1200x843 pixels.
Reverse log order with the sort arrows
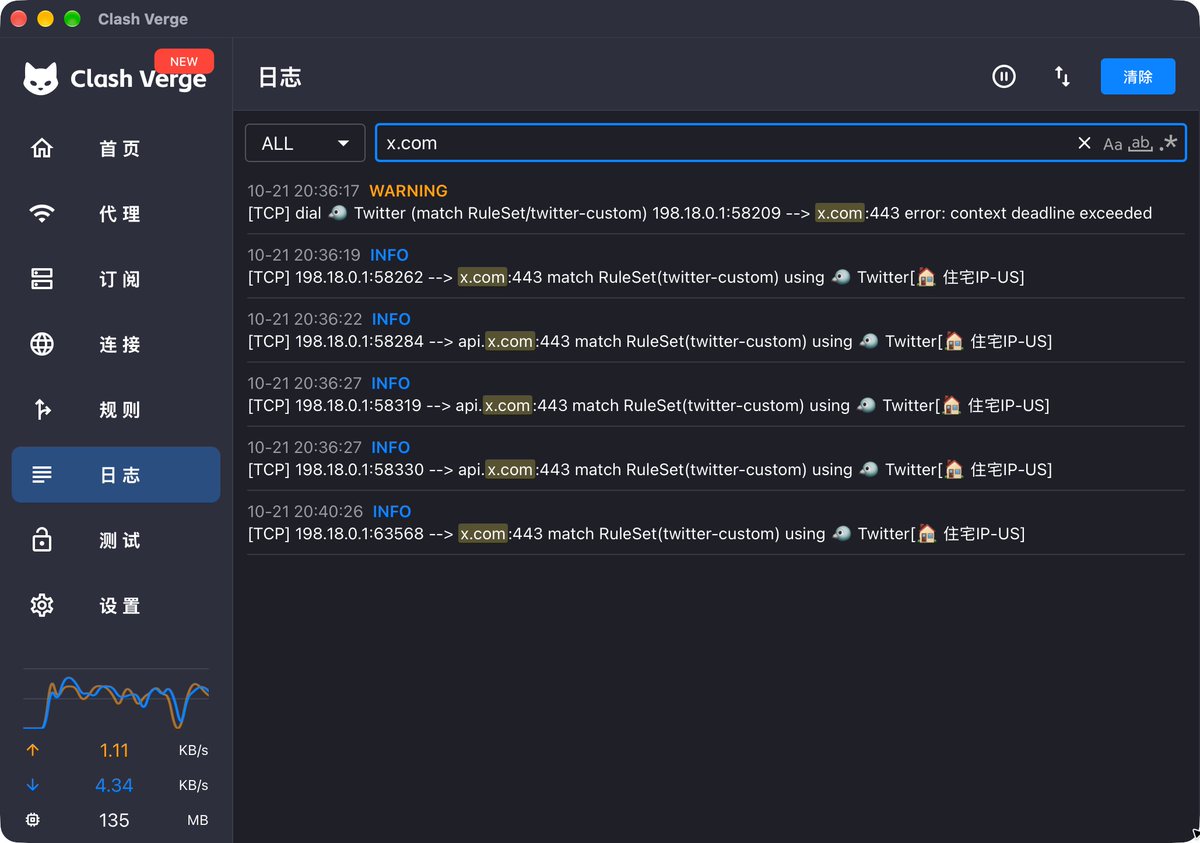[x=1062, y=76]
